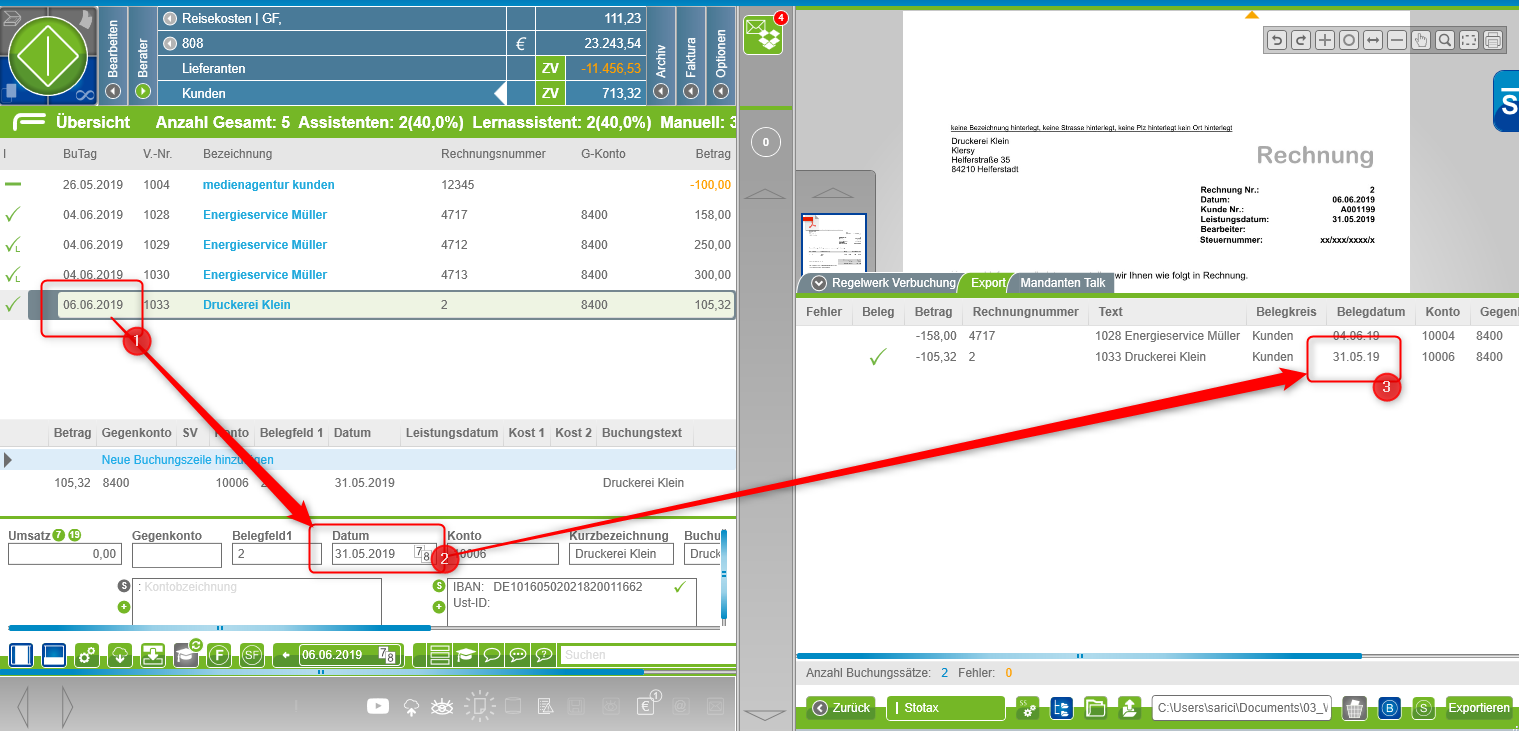Open the Export tab
Image resolution: width=1519 pixels, height=731 pixels.
pyautogui.click(x=988, y=283)
